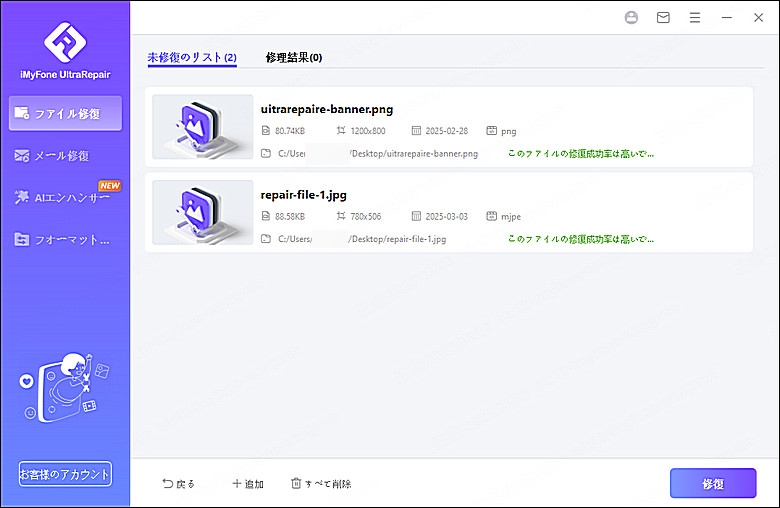Click crop resolution icon beside 780x506
Viewport: 780px width, 508px height.
tap(341, 216)
